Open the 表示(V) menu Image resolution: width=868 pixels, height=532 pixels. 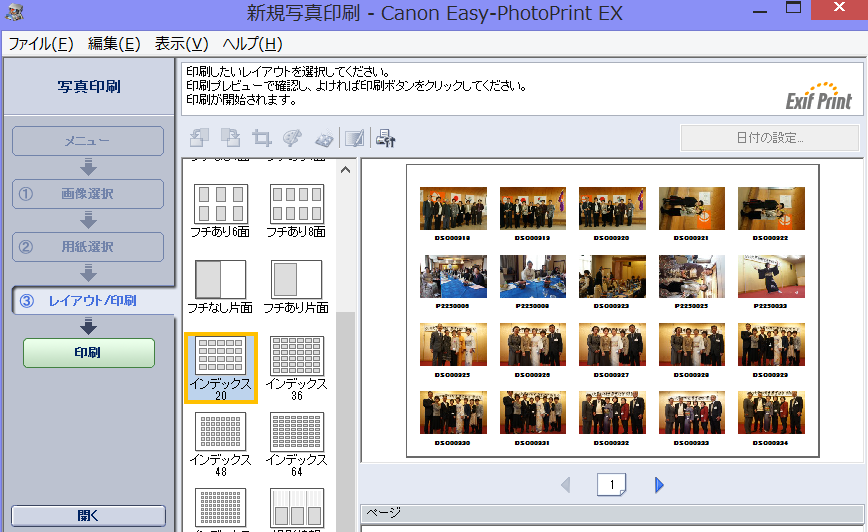[181, 44]
